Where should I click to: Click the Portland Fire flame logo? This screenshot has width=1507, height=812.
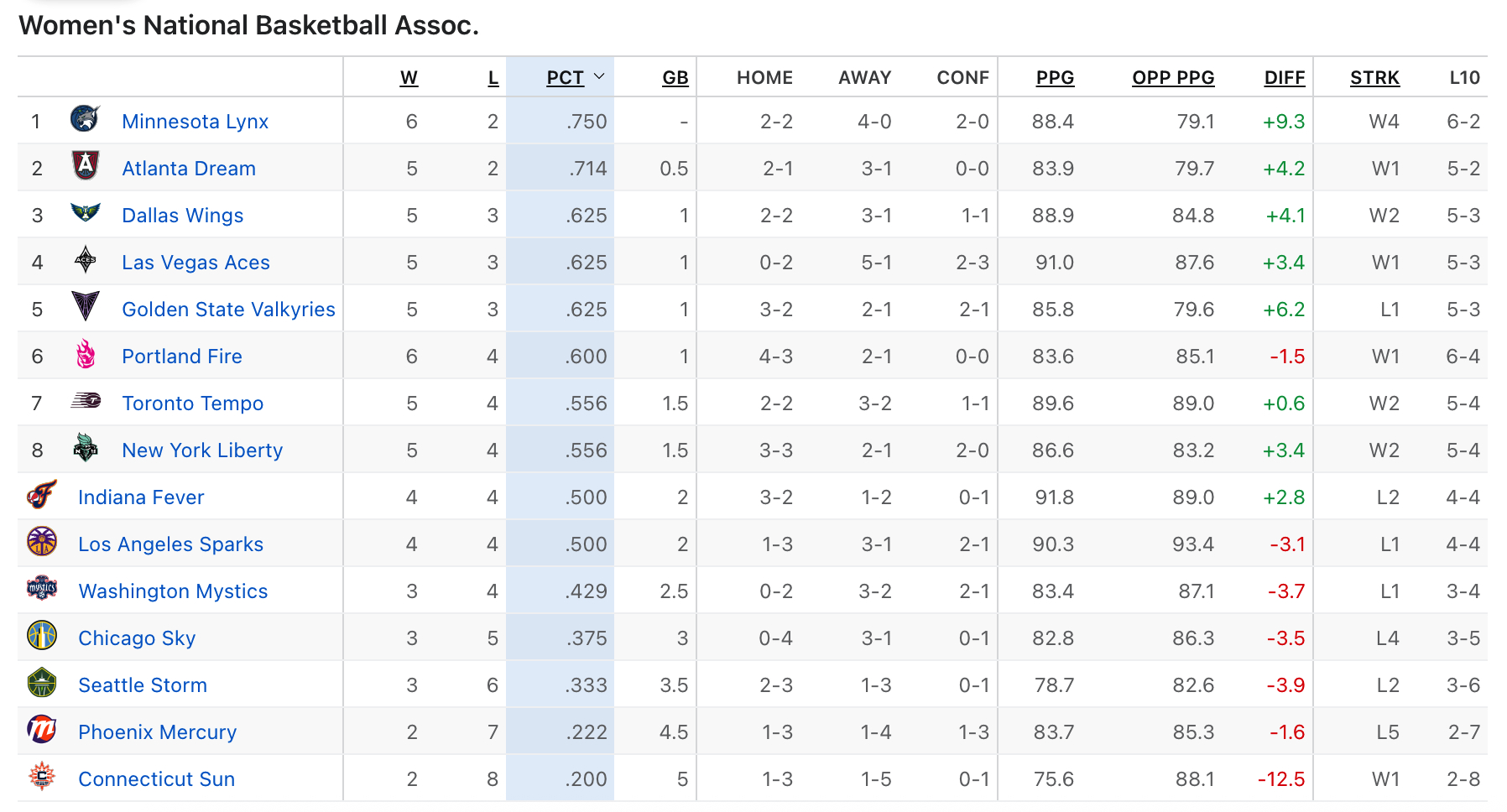(x=86, y=354)
